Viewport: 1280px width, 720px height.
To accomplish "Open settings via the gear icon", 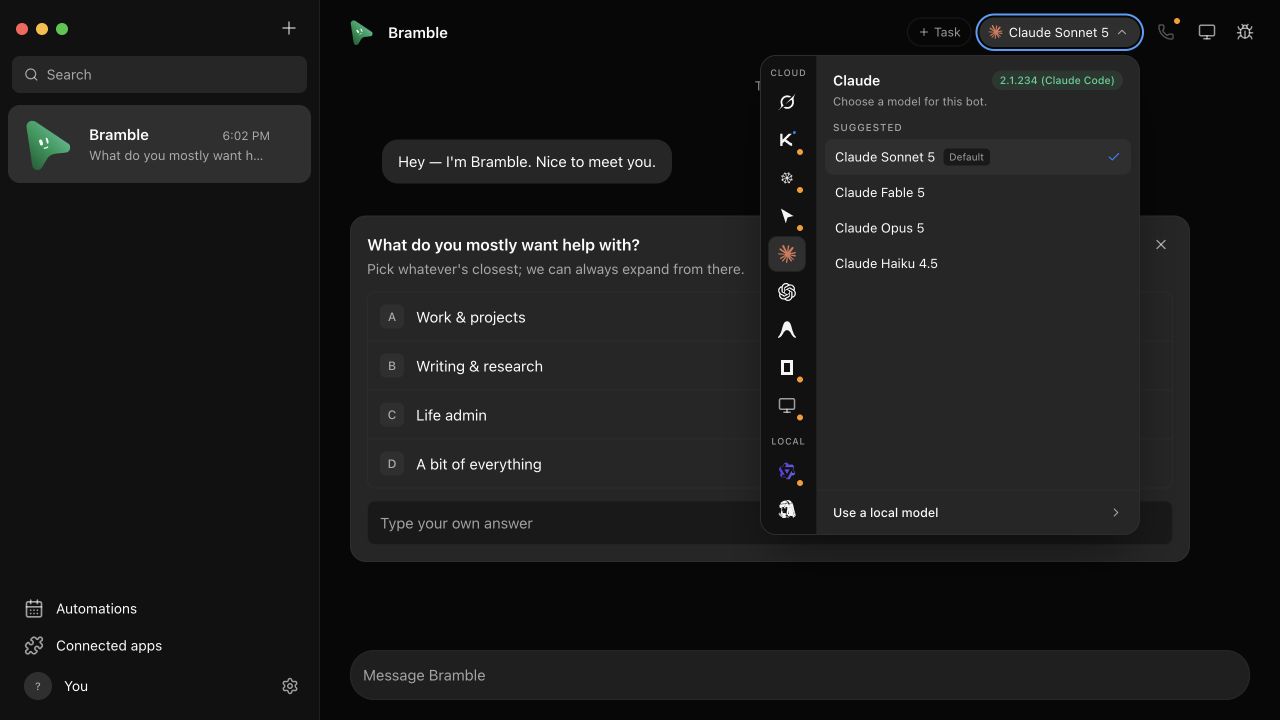I will (290, 686).
